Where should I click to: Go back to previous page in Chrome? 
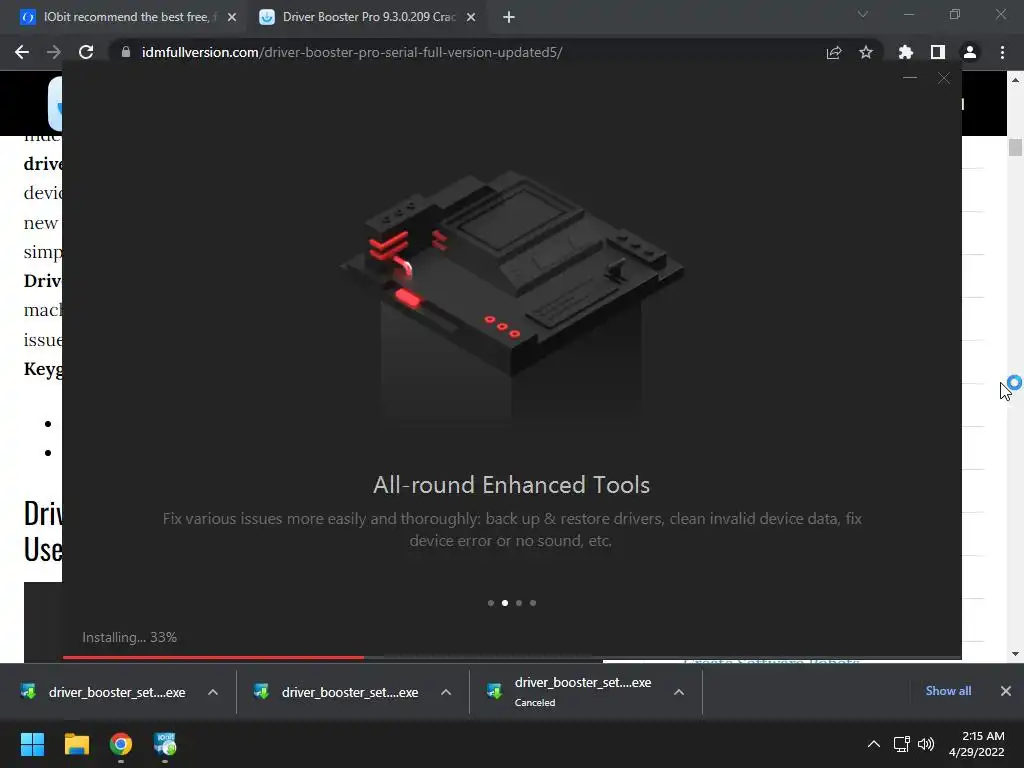coord(22,52)
